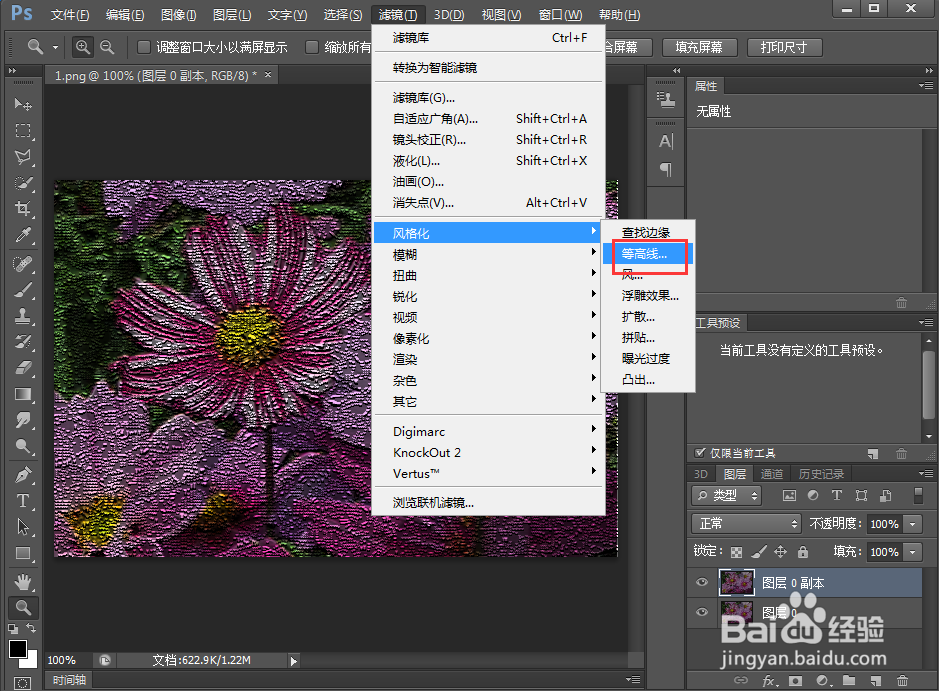Select the Horizontal Type tool
The height and width of the screenshot is (691, 939).
23,501
